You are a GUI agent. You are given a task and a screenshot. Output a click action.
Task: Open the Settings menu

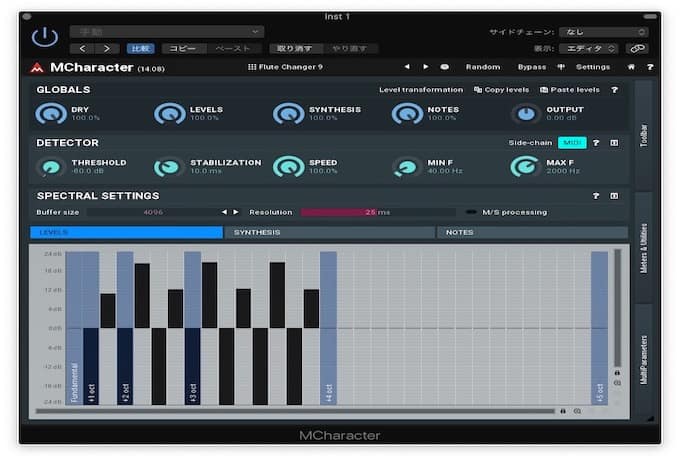[x=593, y=67]
